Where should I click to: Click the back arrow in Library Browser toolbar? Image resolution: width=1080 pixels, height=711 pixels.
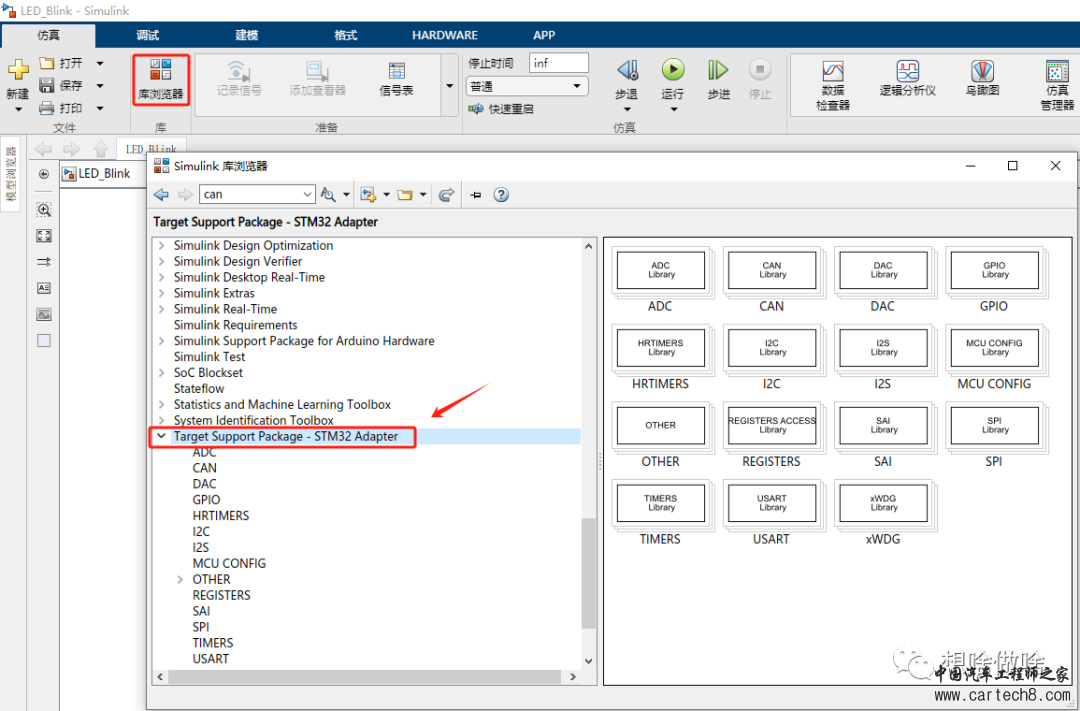(x=162, y=195)
